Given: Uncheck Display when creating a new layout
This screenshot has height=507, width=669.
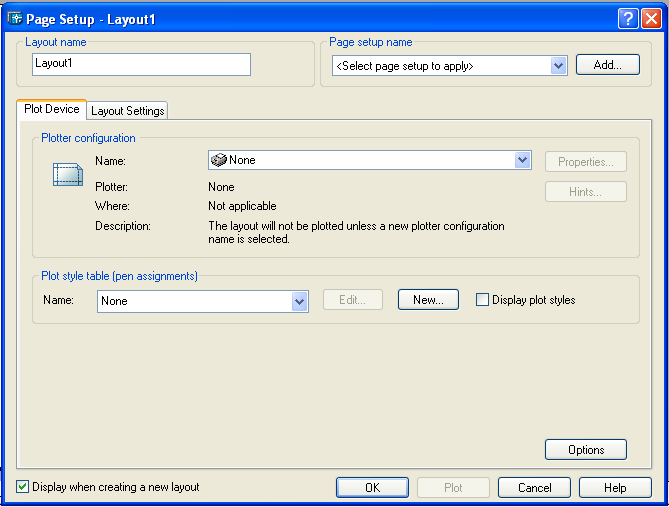Looking at the screenshot, I should point(22,487).
